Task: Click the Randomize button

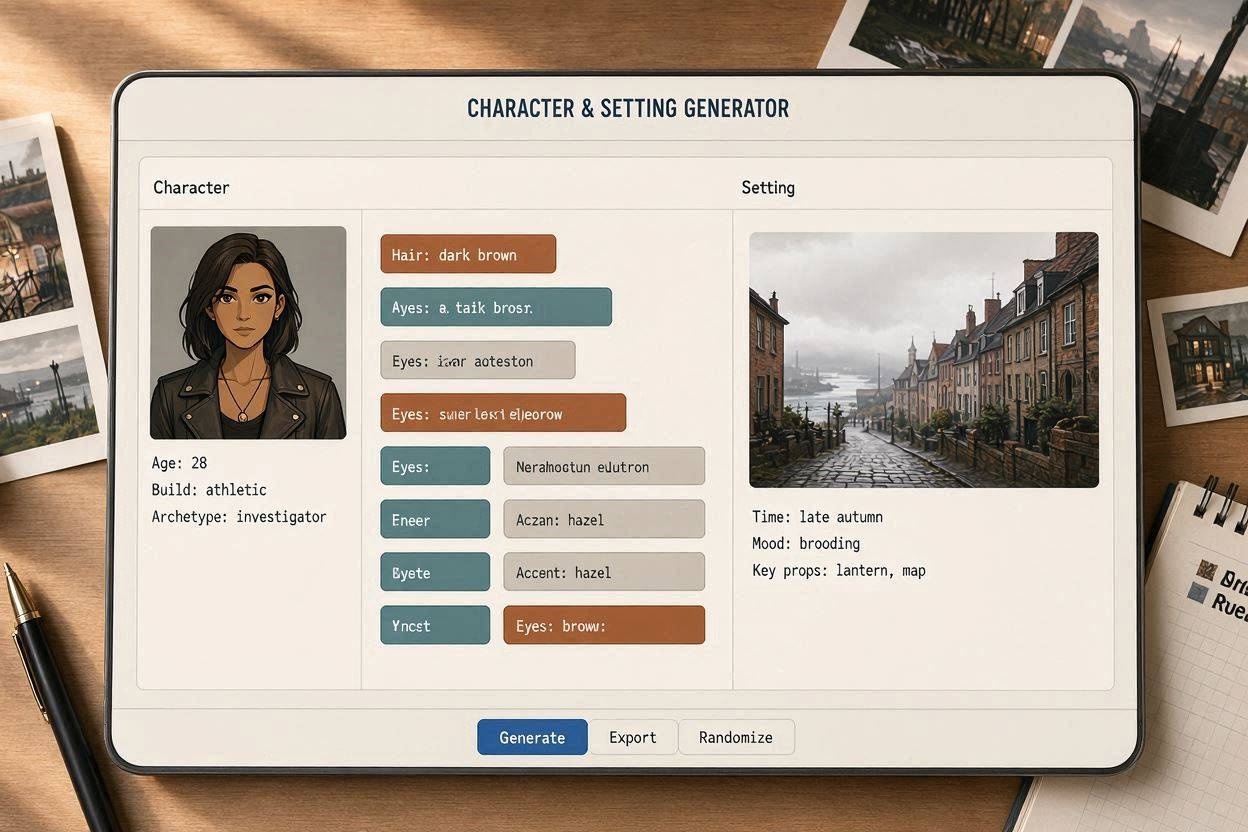Action: 736,737
